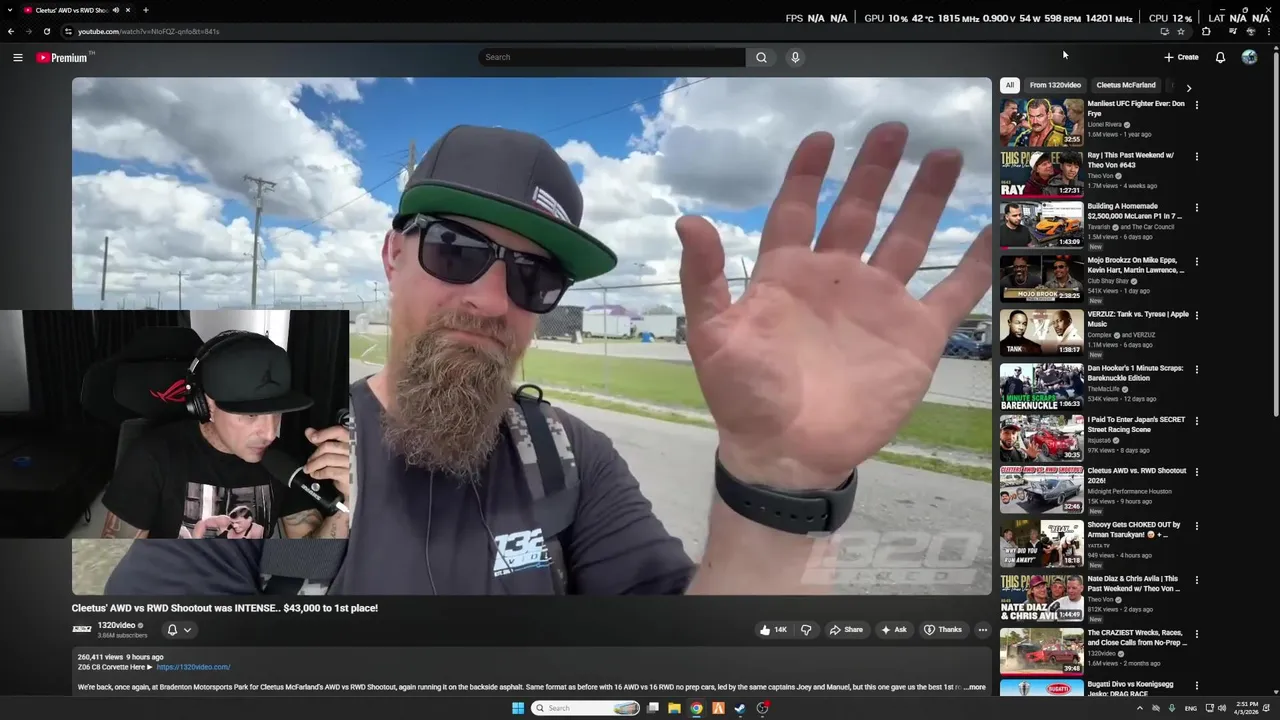Image resolution: width=1280 pixels, height=720 pixels.
Task: Select the Cleetus McFarland chip
Action: coord(1126,85)
